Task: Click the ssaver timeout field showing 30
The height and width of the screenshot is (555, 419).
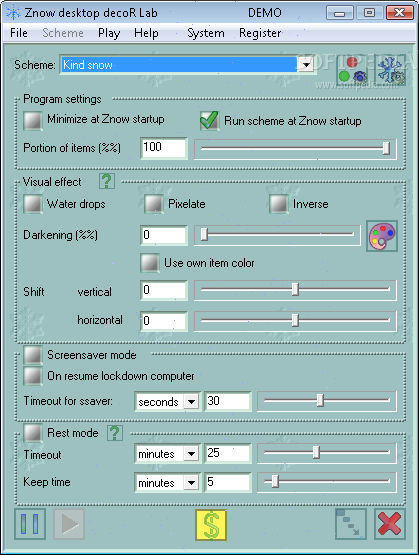Action: (x=228, y=401)
